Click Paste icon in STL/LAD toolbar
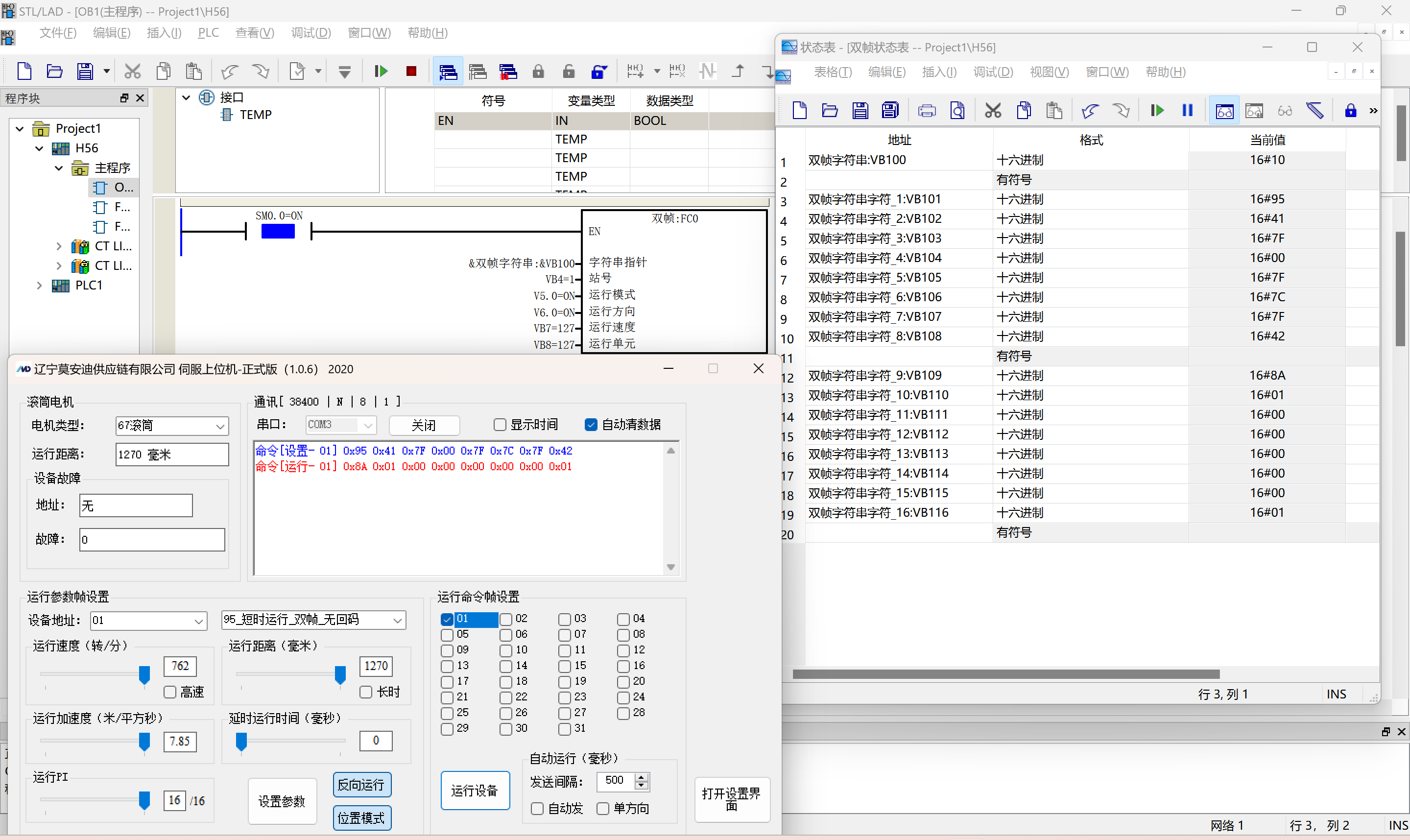This screenshot has height=840, width=1410. (193, 72)
